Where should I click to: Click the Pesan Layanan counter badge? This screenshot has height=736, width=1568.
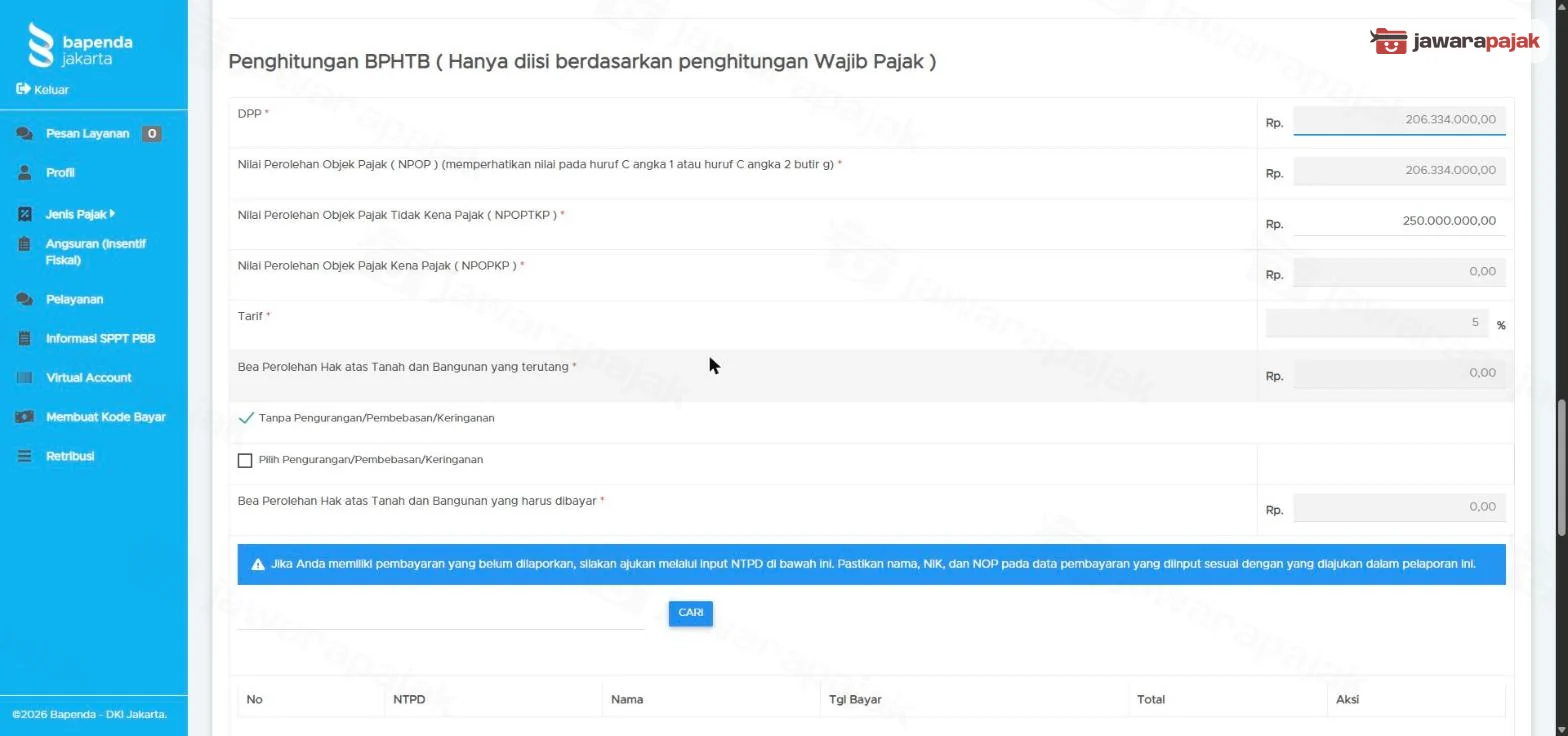pos(151,133)
